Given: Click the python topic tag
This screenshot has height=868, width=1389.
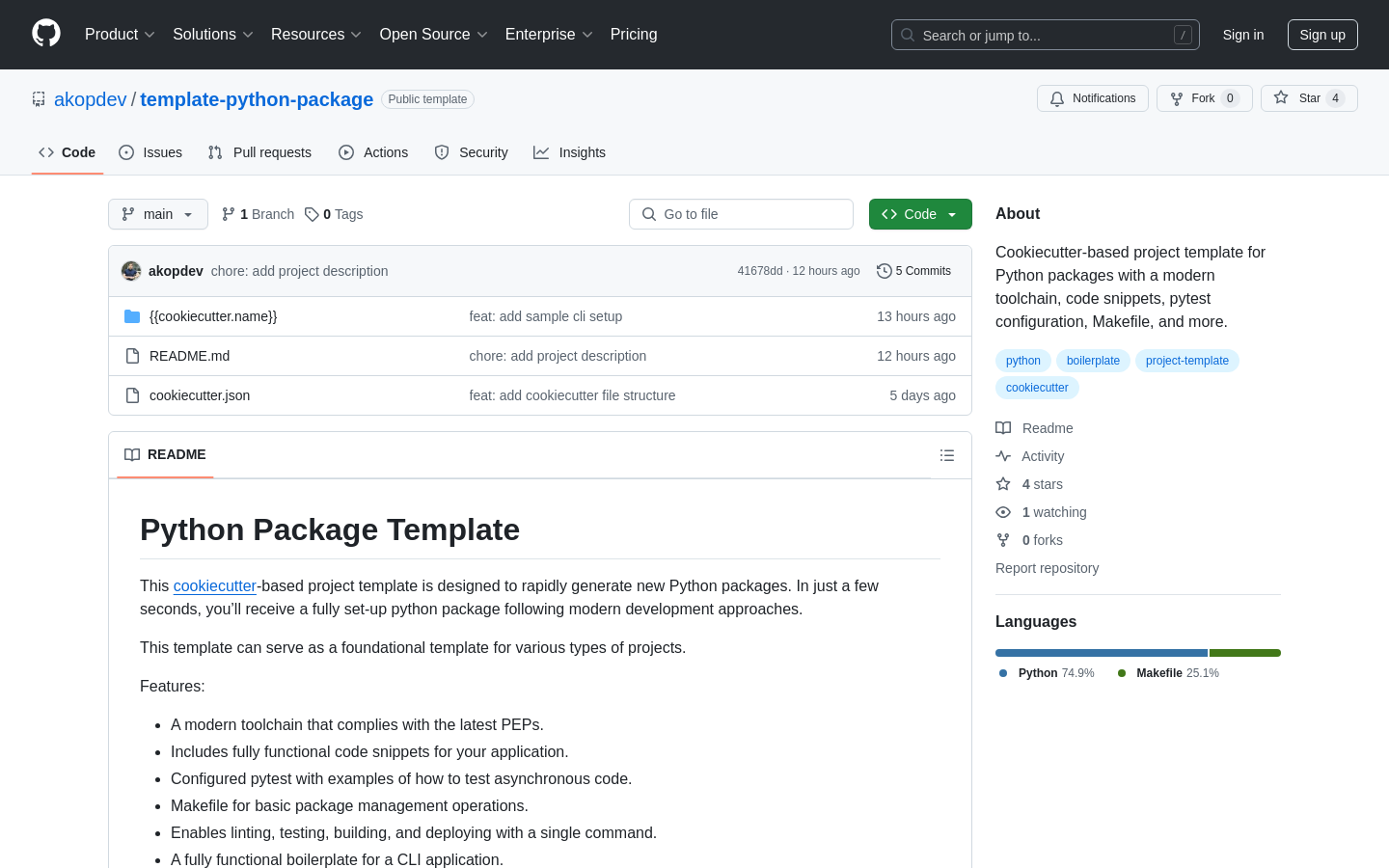Looking at the screenshot, I should [1023, 361].
